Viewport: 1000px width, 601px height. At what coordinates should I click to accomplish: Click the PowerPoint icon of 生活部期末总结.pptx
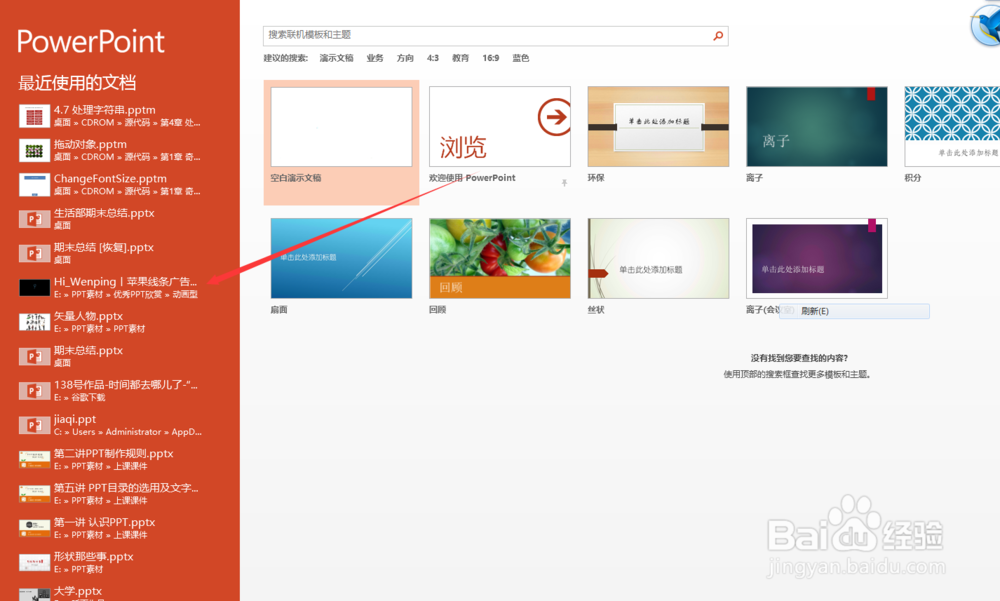(x=34, y=219)
